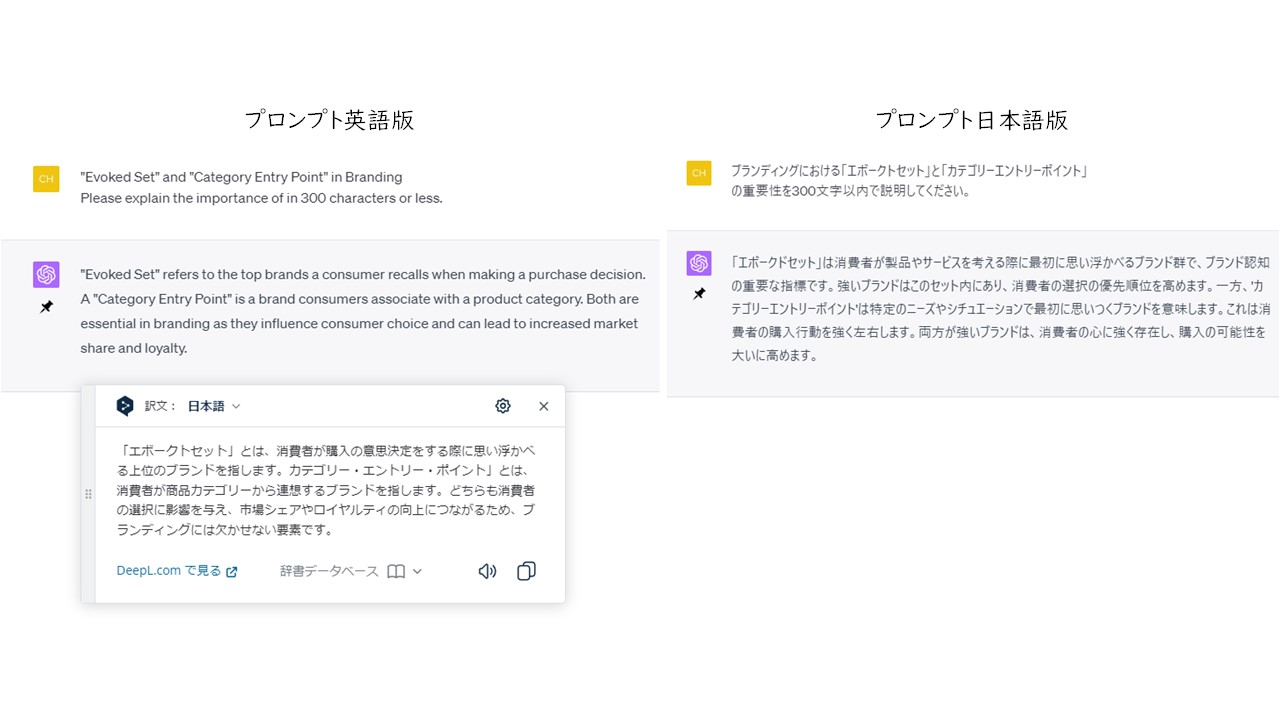Click the 'プロンプト英語版' heading

pyautogui.click(x=329, y=120)
